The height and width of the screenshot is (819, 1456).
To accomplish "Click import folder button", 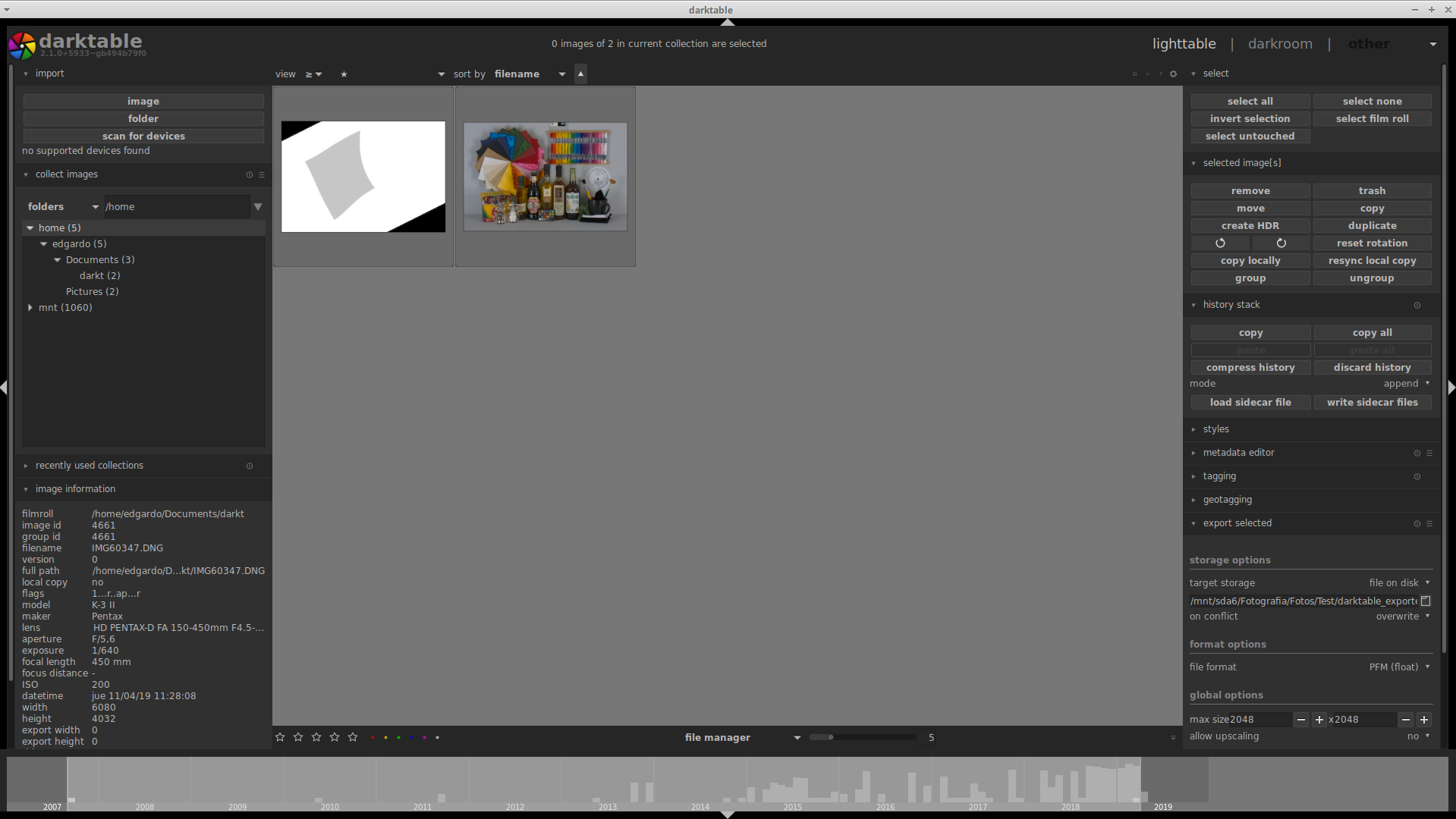I will pyautogui.click(x=143, y=119).
